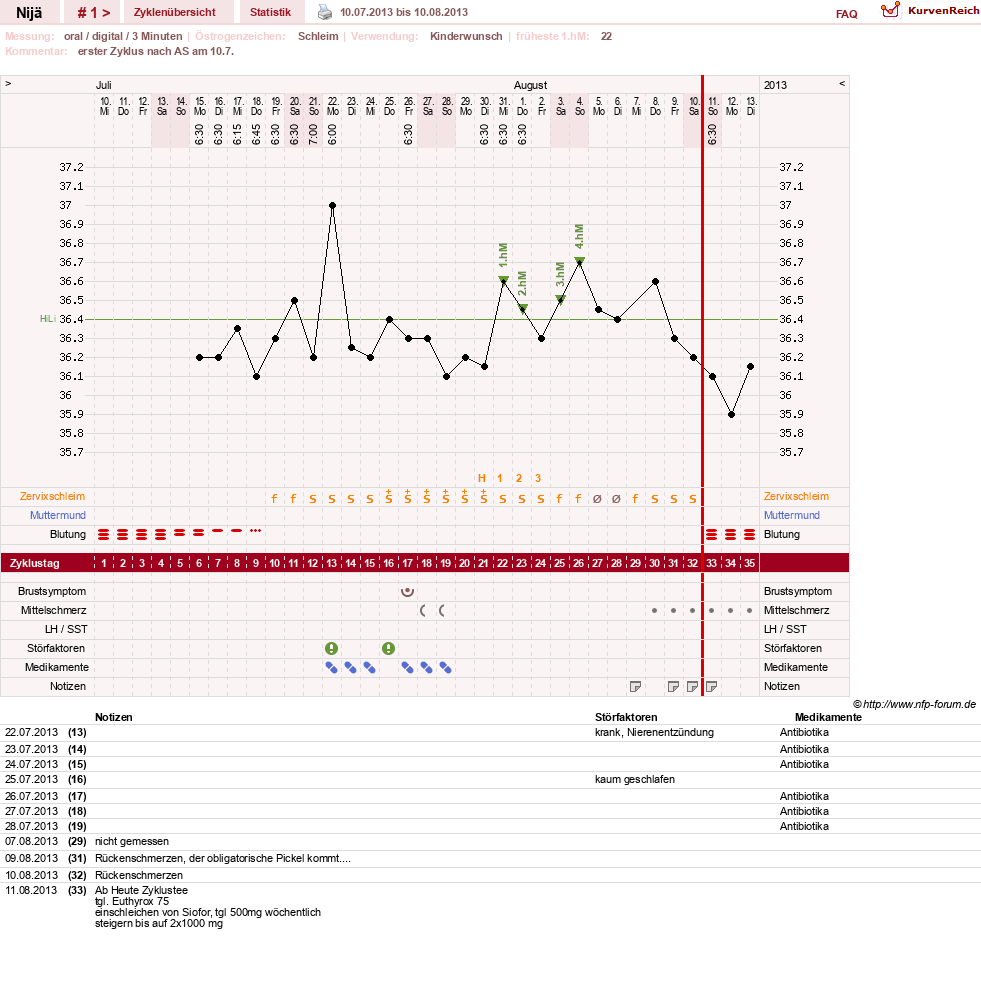Open the Nijä user tab
The image size is (981, 999).
click(29, 12)
